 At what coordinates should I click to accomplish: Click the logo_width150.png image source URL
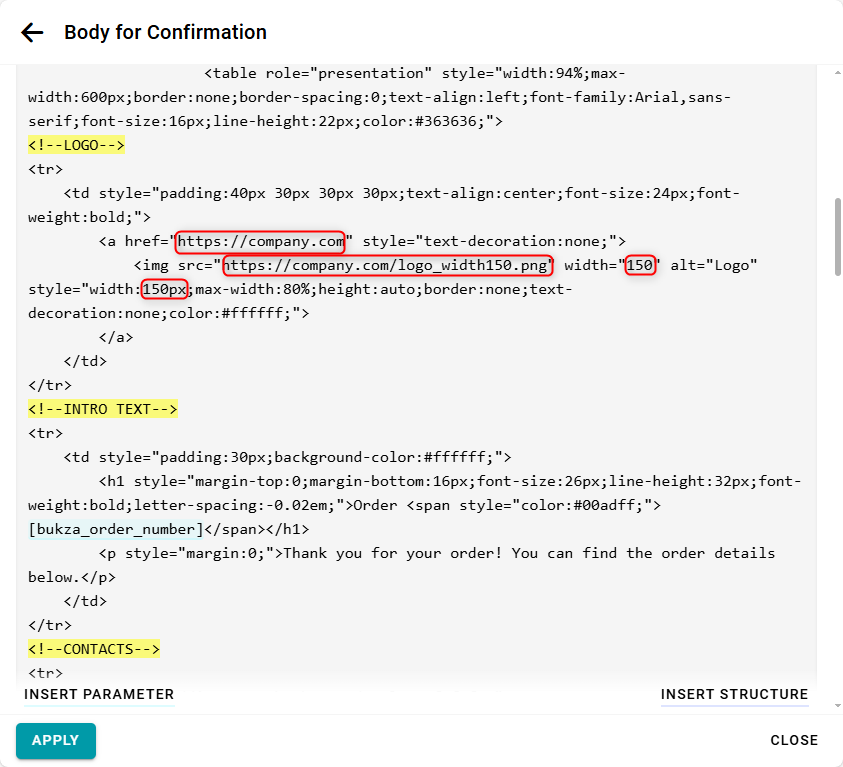tap(387, 265)
